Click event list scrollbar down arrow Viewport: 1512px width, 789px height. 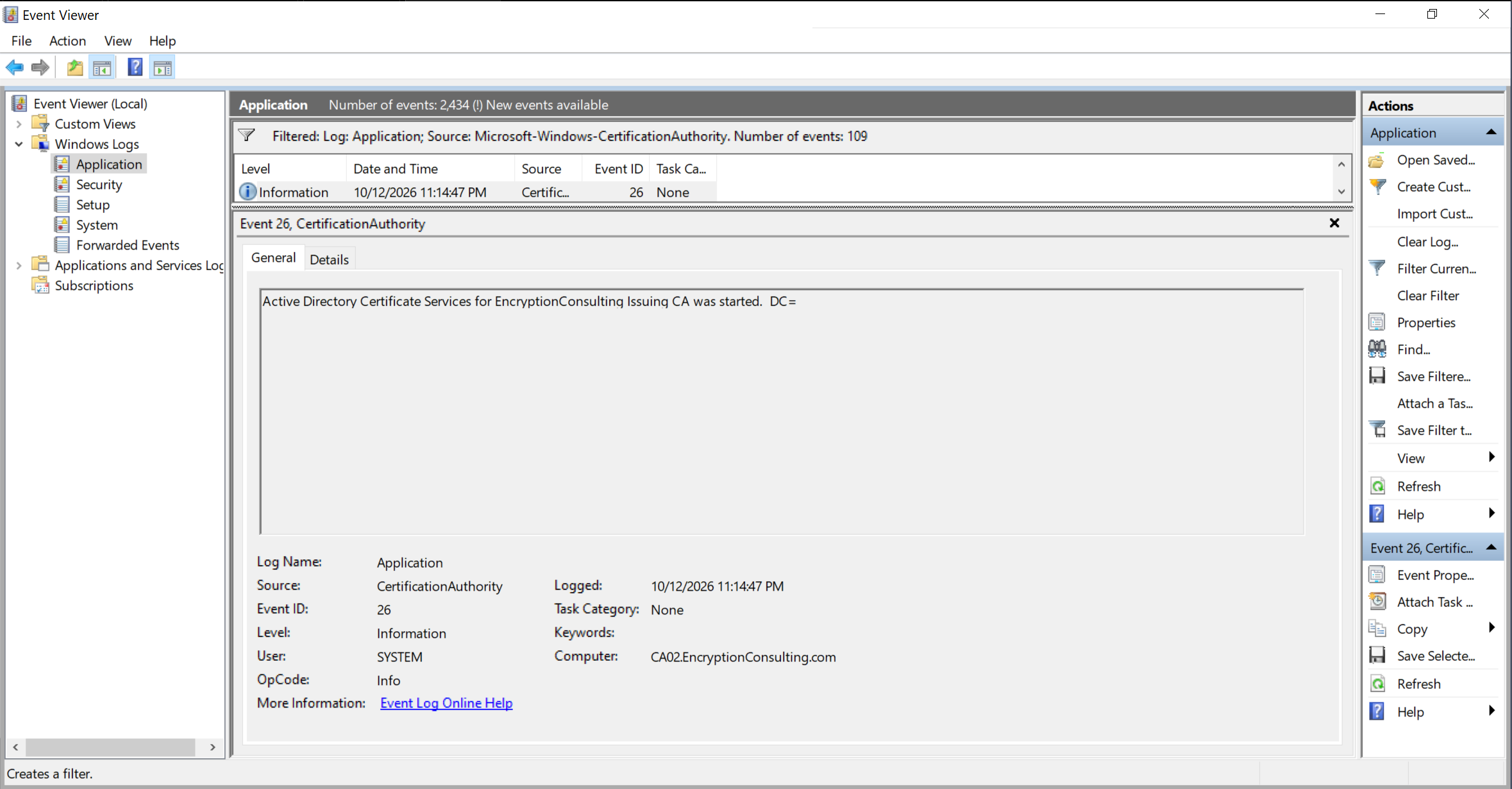[x=1341, y=192]
